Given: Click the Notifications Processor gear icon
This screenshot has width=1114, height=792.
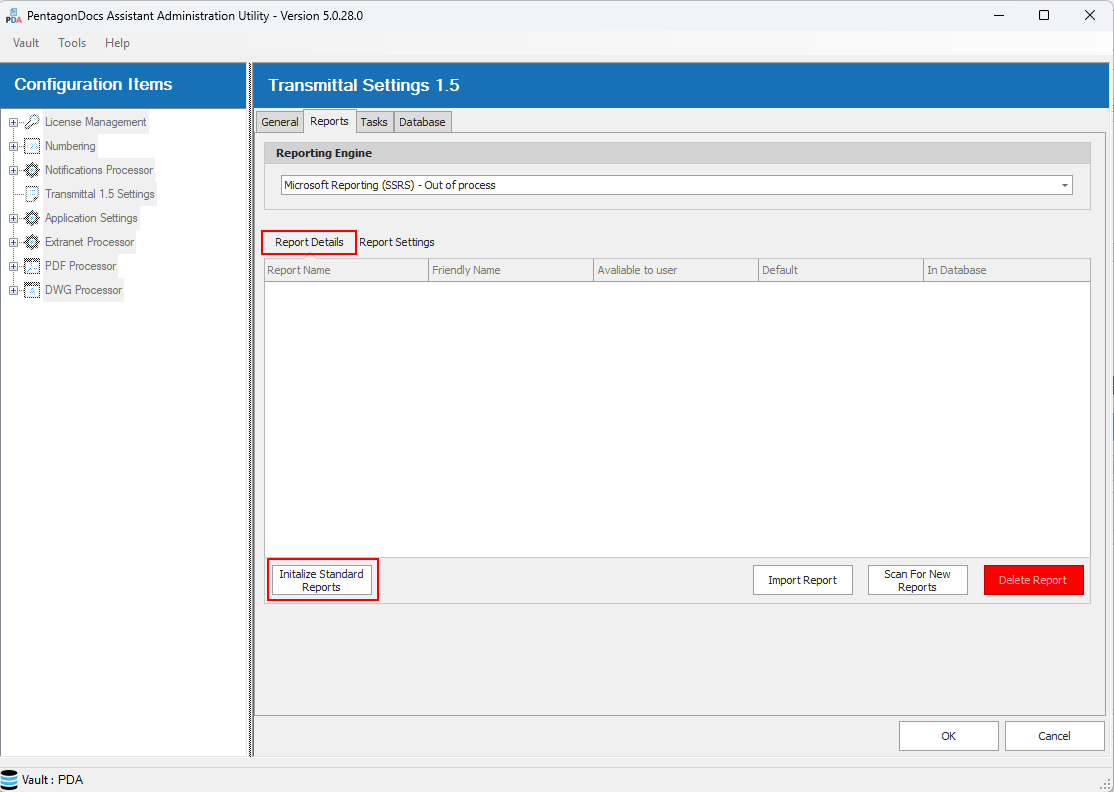Looking at the screenshot, I should [32, 170].
